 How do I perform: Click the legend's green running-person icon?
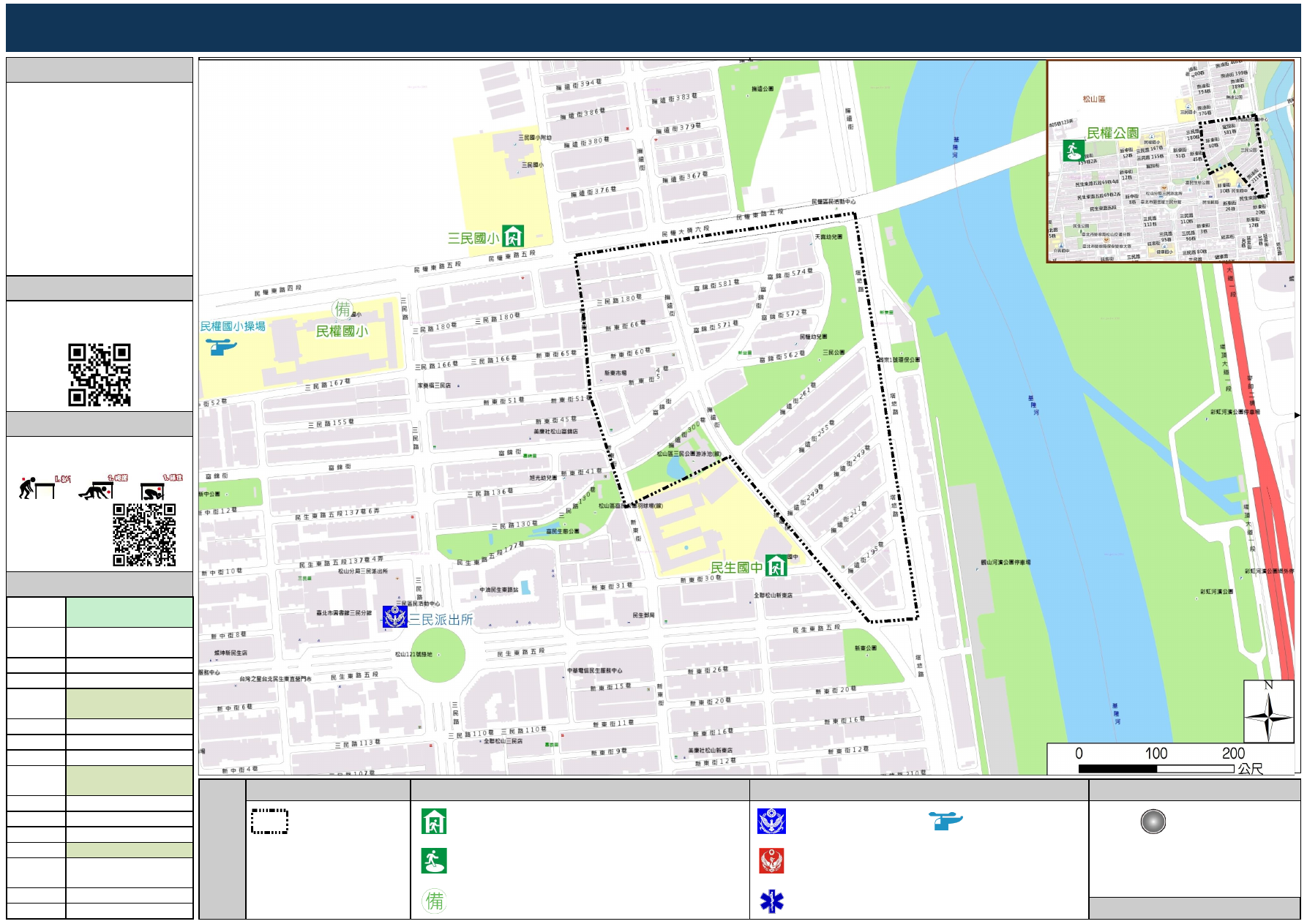(434, 861)
